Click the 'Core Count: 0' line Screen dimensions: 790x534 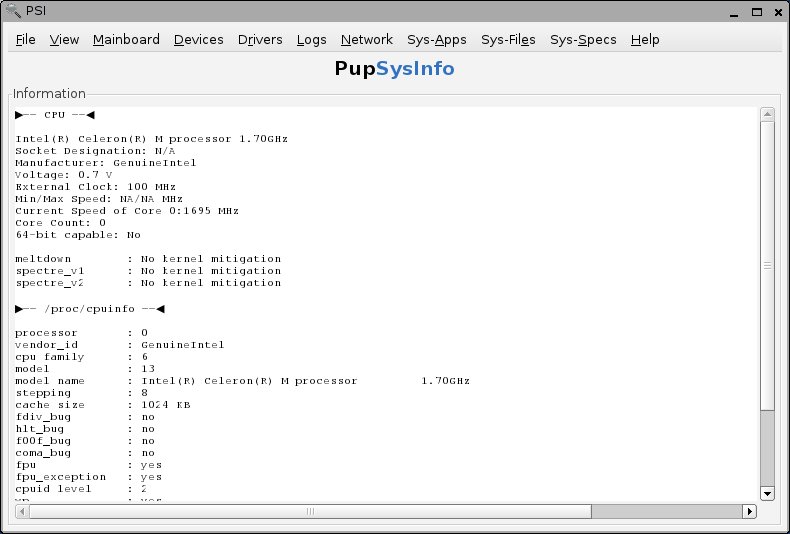60,223
